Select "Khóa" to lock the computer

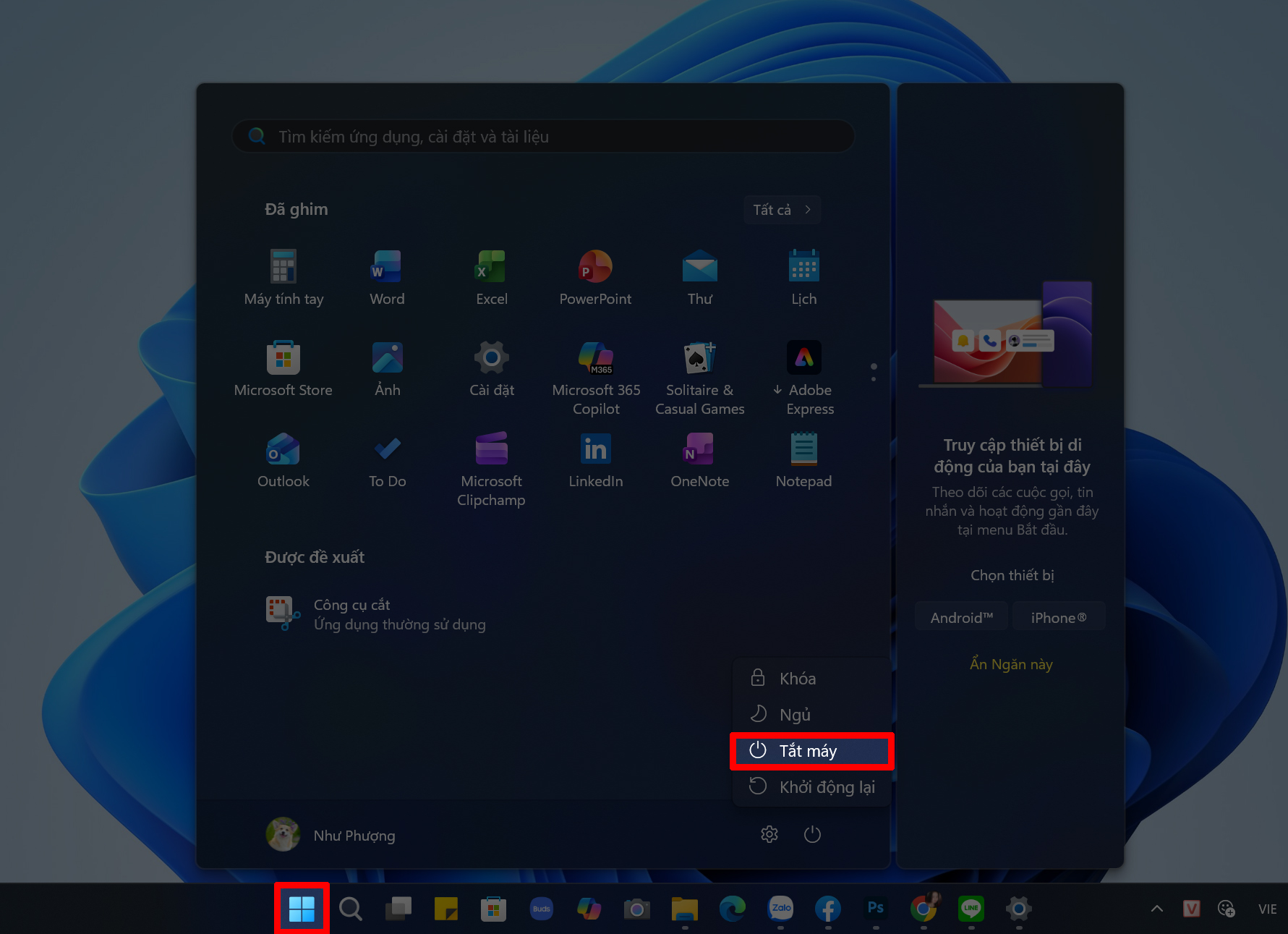(796, 679)
